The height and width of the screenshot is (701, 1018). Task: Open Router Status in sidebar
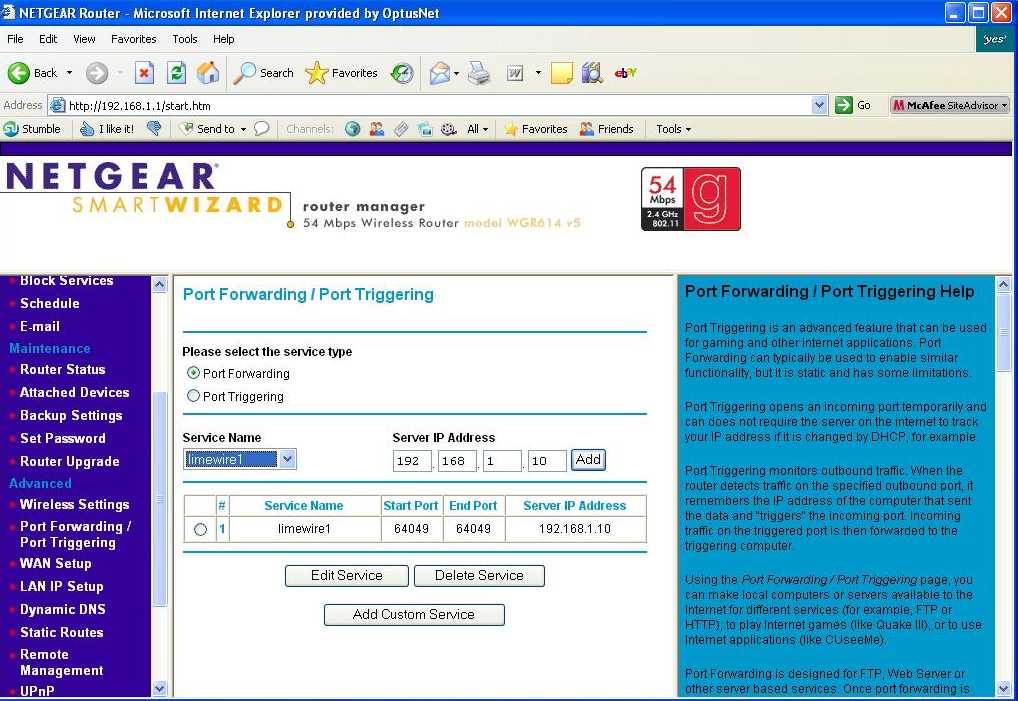click(x=62, y=369)
